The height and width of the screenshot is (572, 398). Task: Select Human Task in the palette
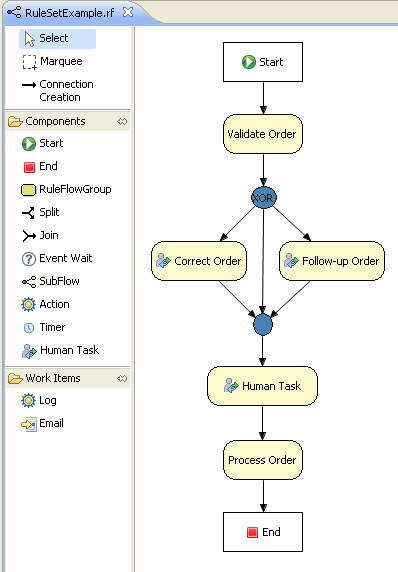[x=60, y=350]
